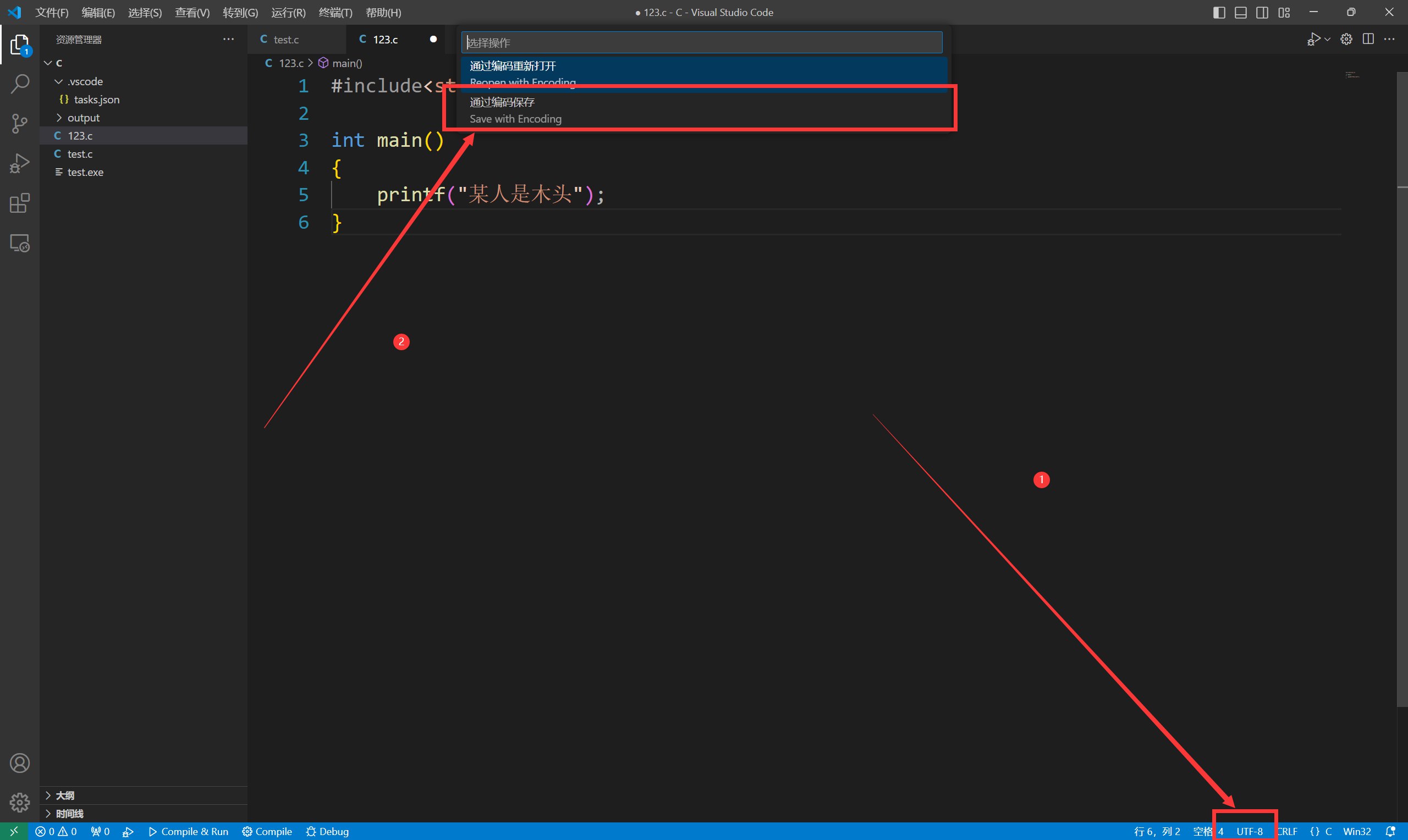Open tasks.json in explorer
Viewport: 1408px width, 840px height.
143,100
